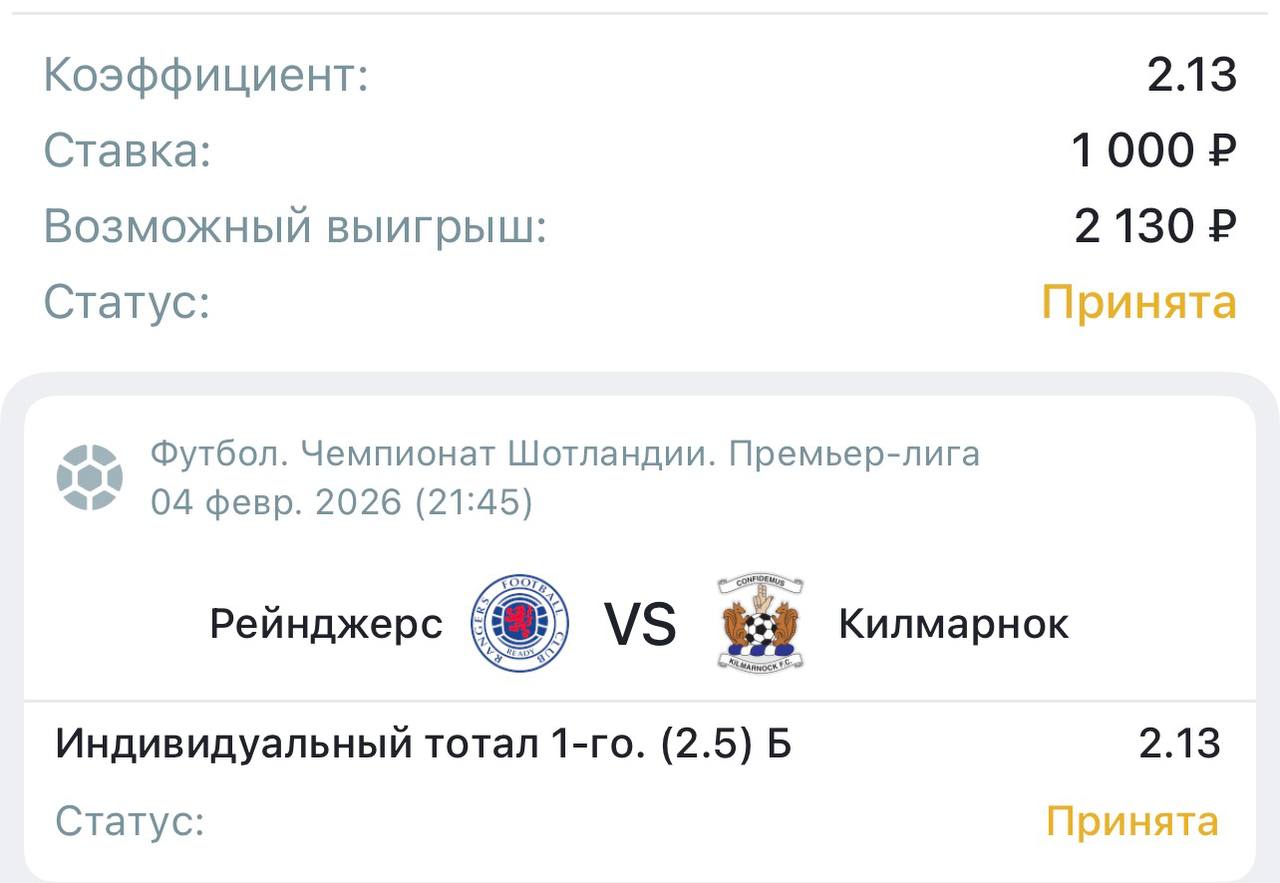Click the top Статус label

coord(127,302)
